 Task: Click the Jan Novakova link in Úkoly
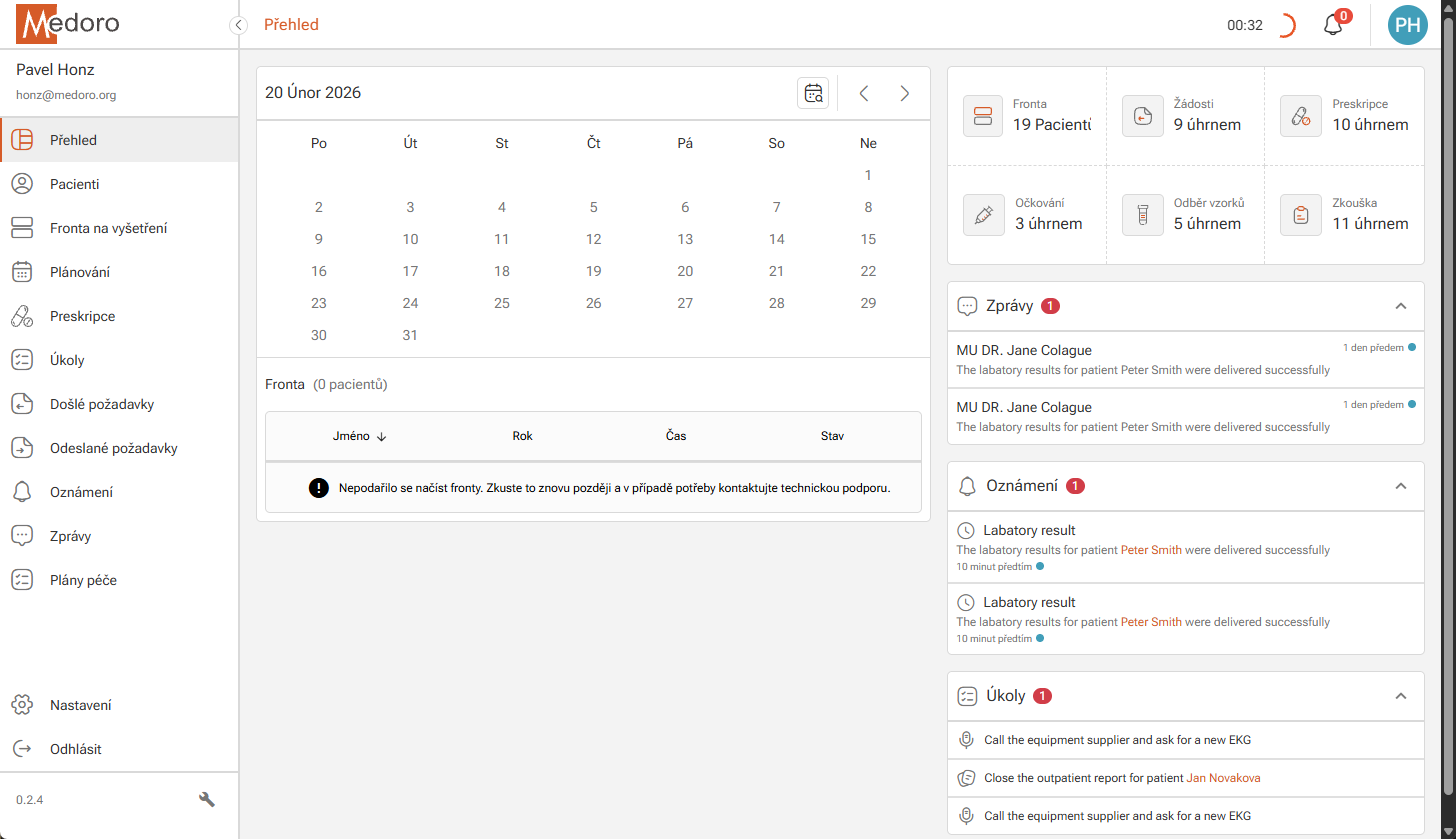(1222, 778)
